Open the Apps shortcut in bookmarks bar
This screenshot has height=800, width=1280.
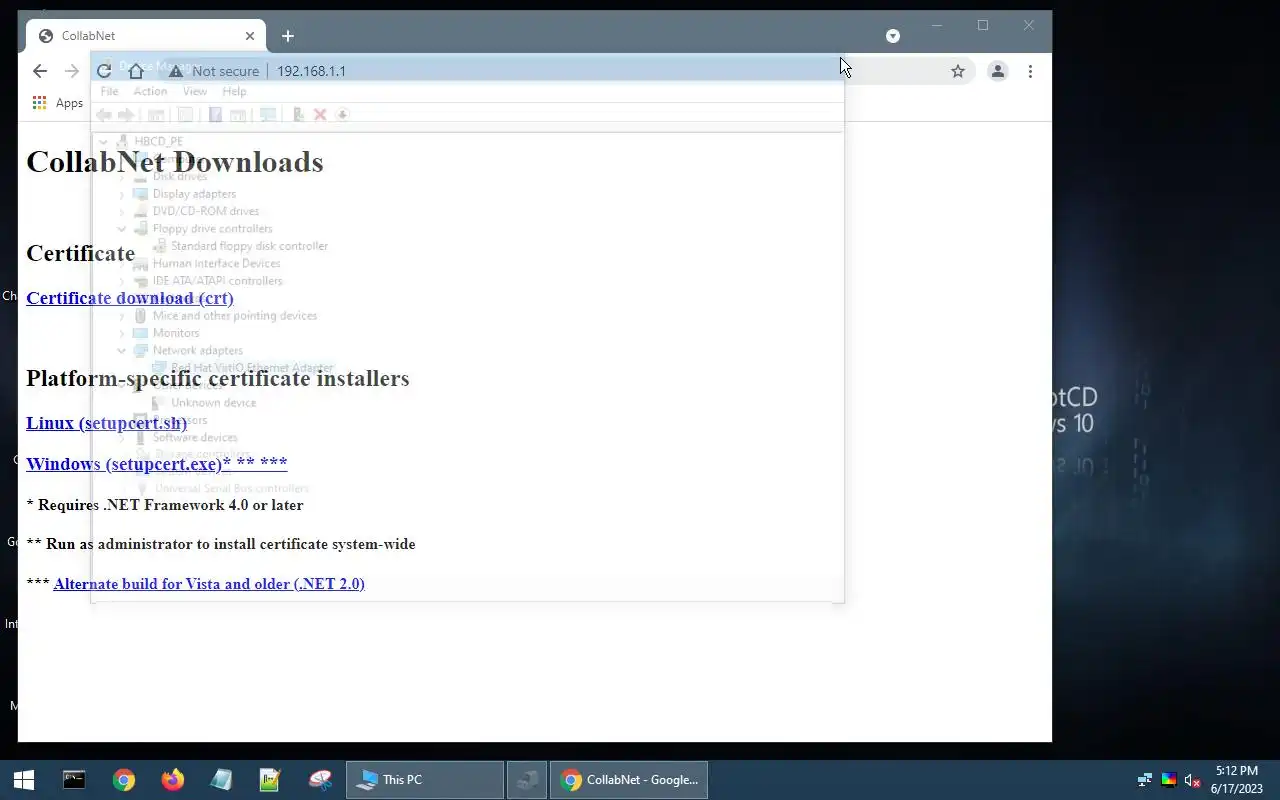58,103
